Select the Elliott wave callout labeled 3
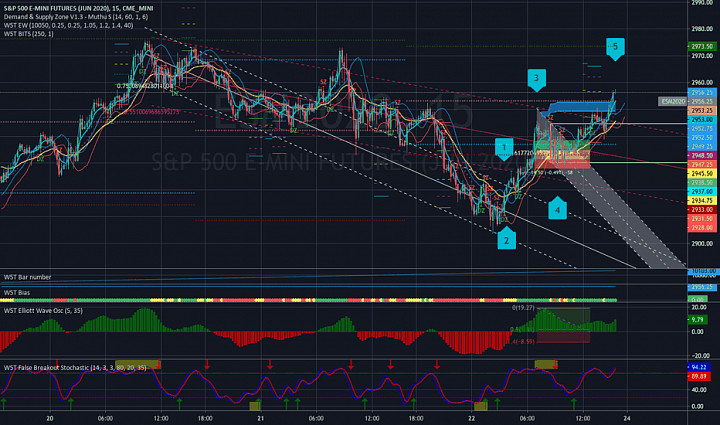Image resolution: width=720 pixels, height=425 pixels. click(536, 80)
